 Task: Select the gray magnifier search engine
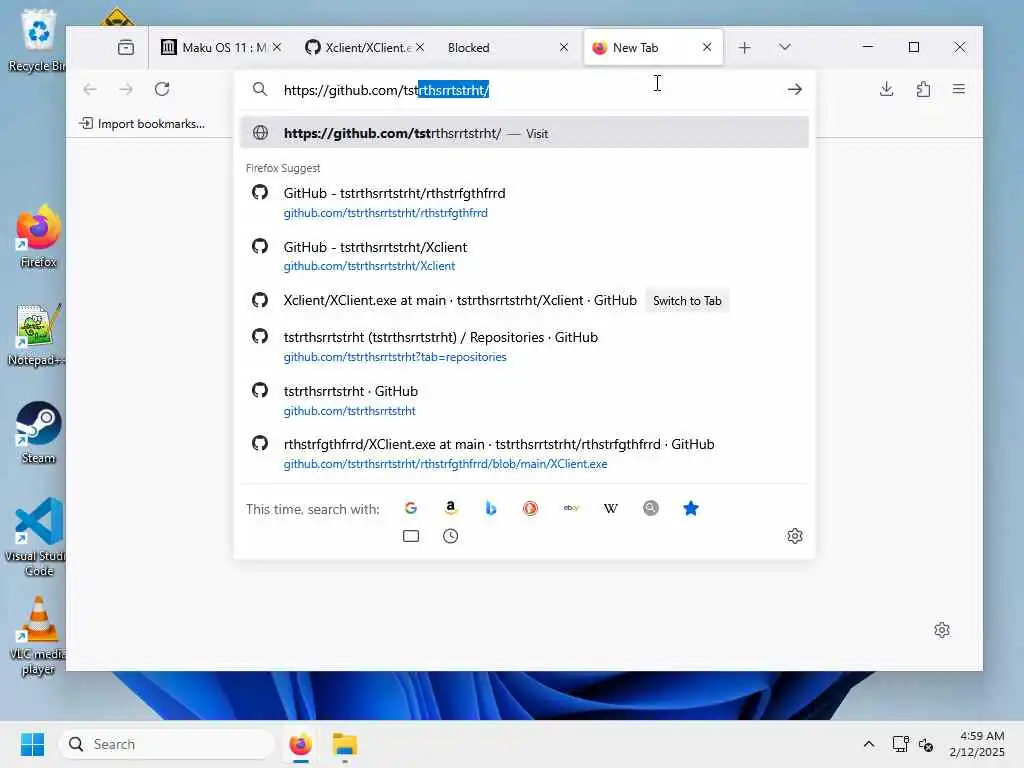point(650,508)
